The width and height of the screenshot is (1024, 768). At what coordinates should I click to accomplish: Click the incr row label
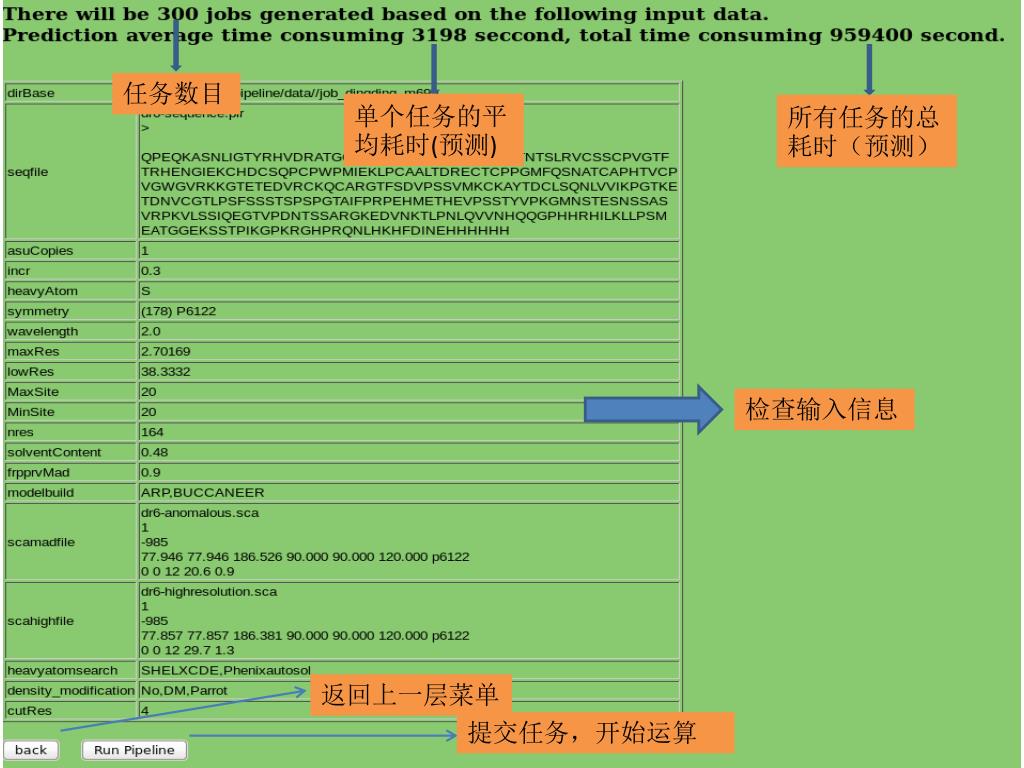[x=18, y=271]
